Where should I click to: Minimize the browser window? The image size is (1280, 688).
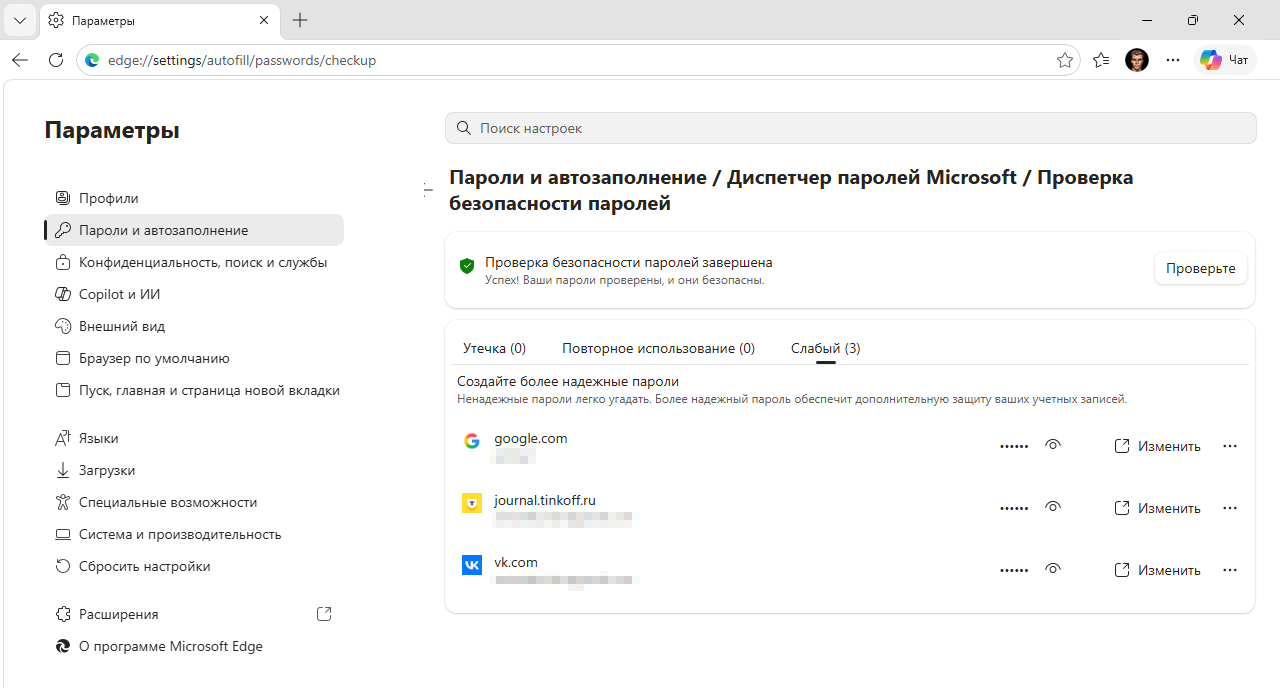pyautogui.click(x=1146, y=20)
